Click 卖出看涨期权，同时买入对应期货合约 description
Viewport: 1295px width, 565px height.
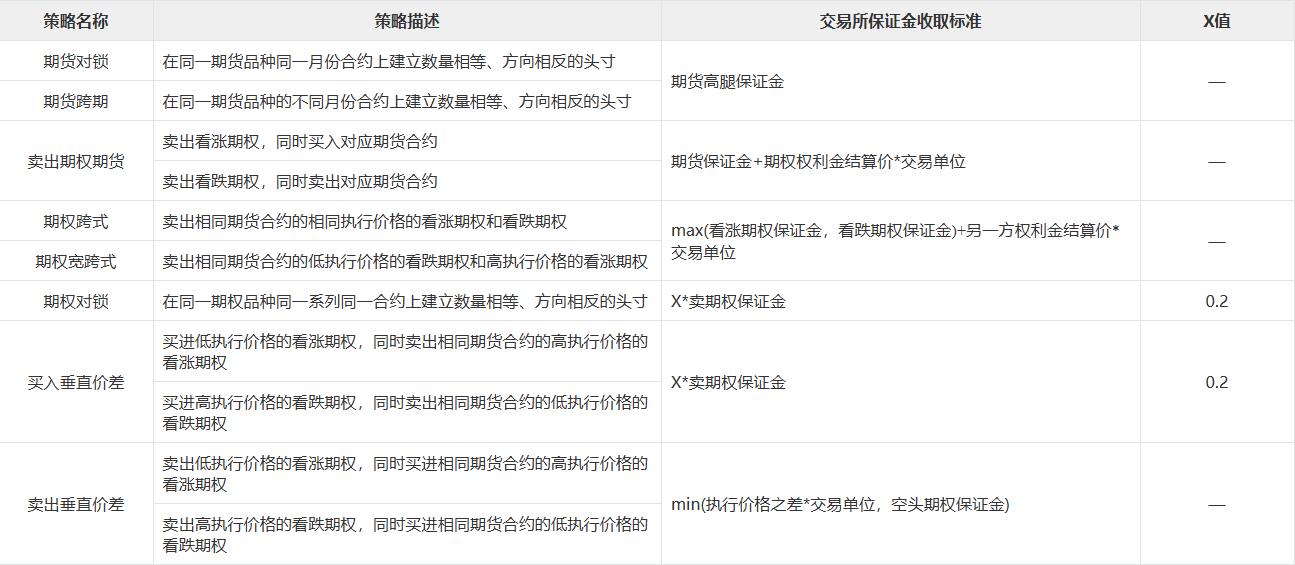(407, 141)
